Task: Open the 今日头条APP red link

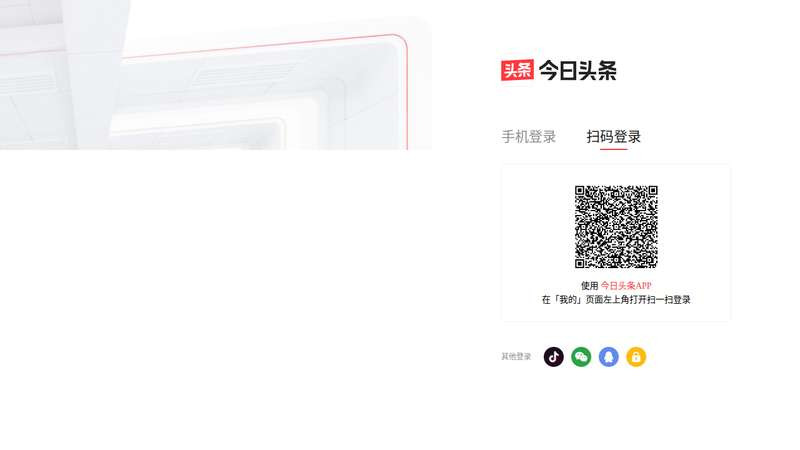Action: point(626,286)
